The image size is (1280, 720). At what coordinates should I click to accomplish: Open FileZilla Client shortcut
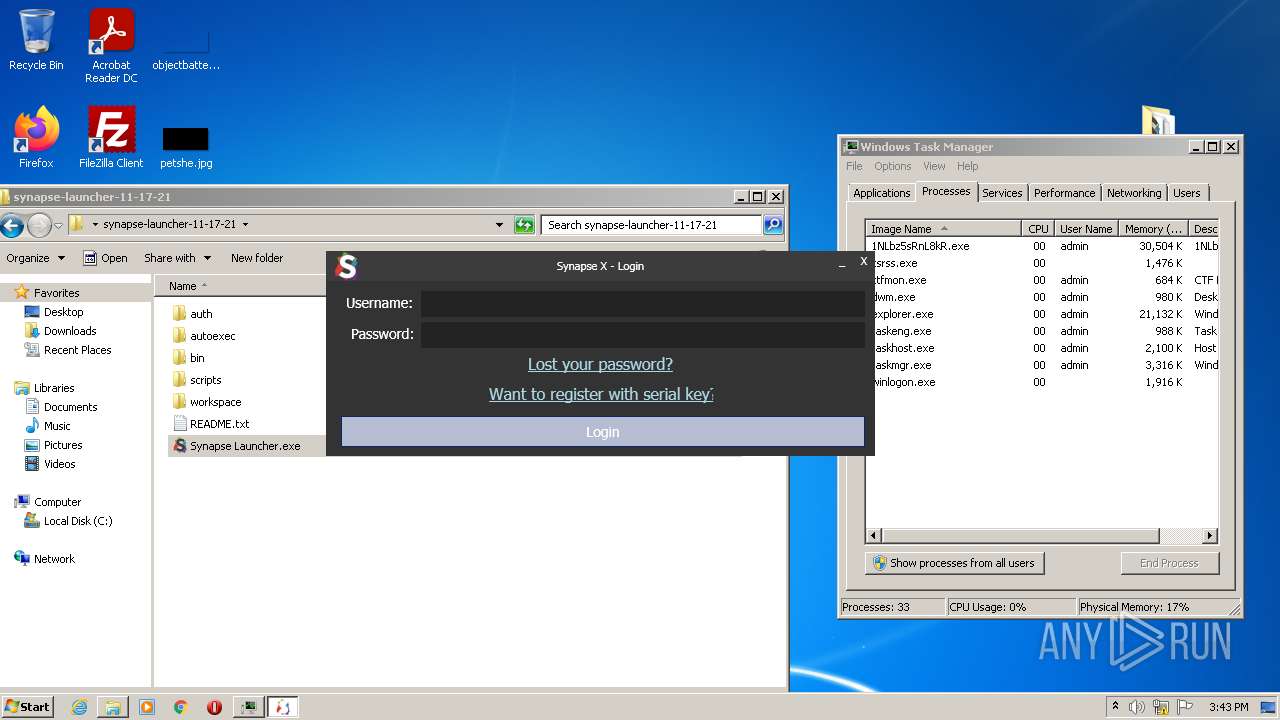[111, 137]
